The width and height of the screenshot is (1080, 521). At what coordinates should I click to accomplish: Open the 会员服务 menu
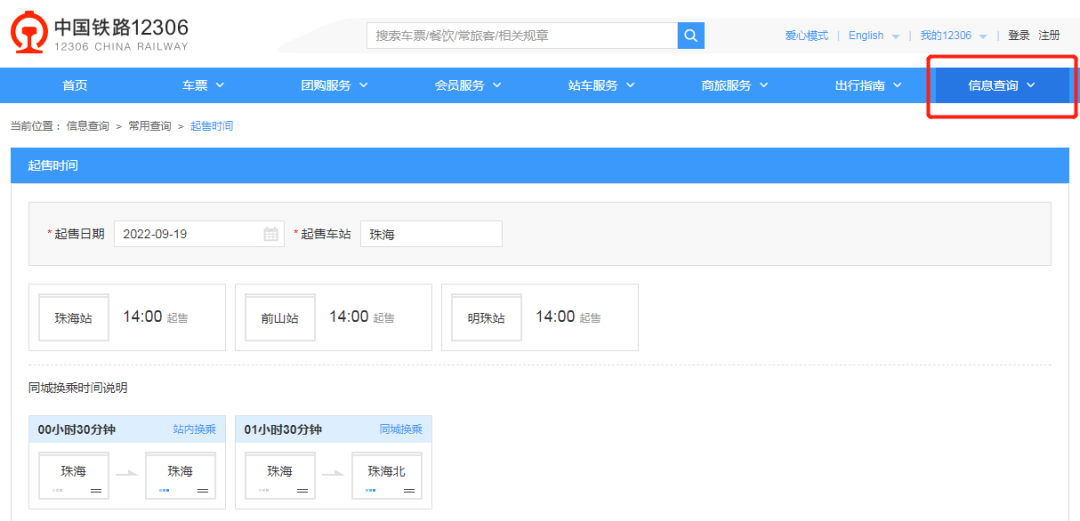[468, 86]
